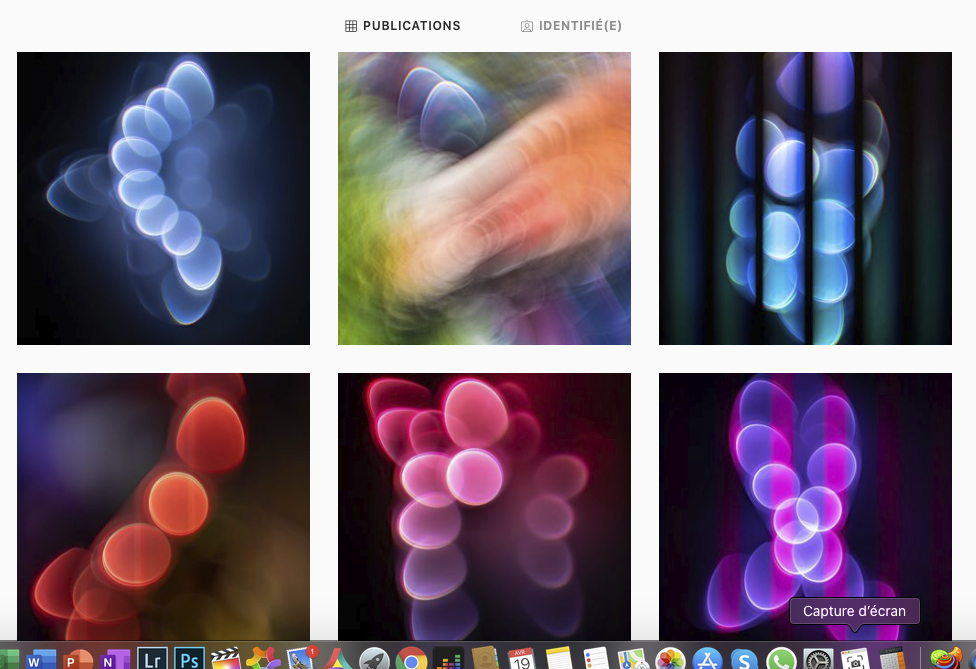Screen dimensions: 976x669
Task: Open Lightroom from the dock
Action: click(152, 659)
